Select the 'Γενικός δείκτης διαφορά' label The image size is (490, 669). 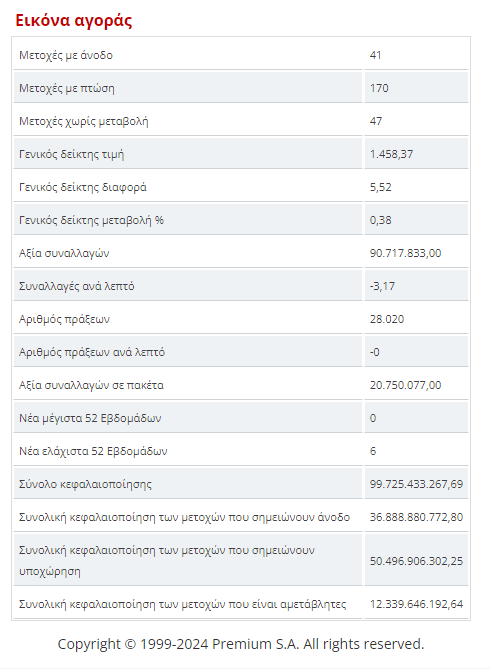pos(83,187)
